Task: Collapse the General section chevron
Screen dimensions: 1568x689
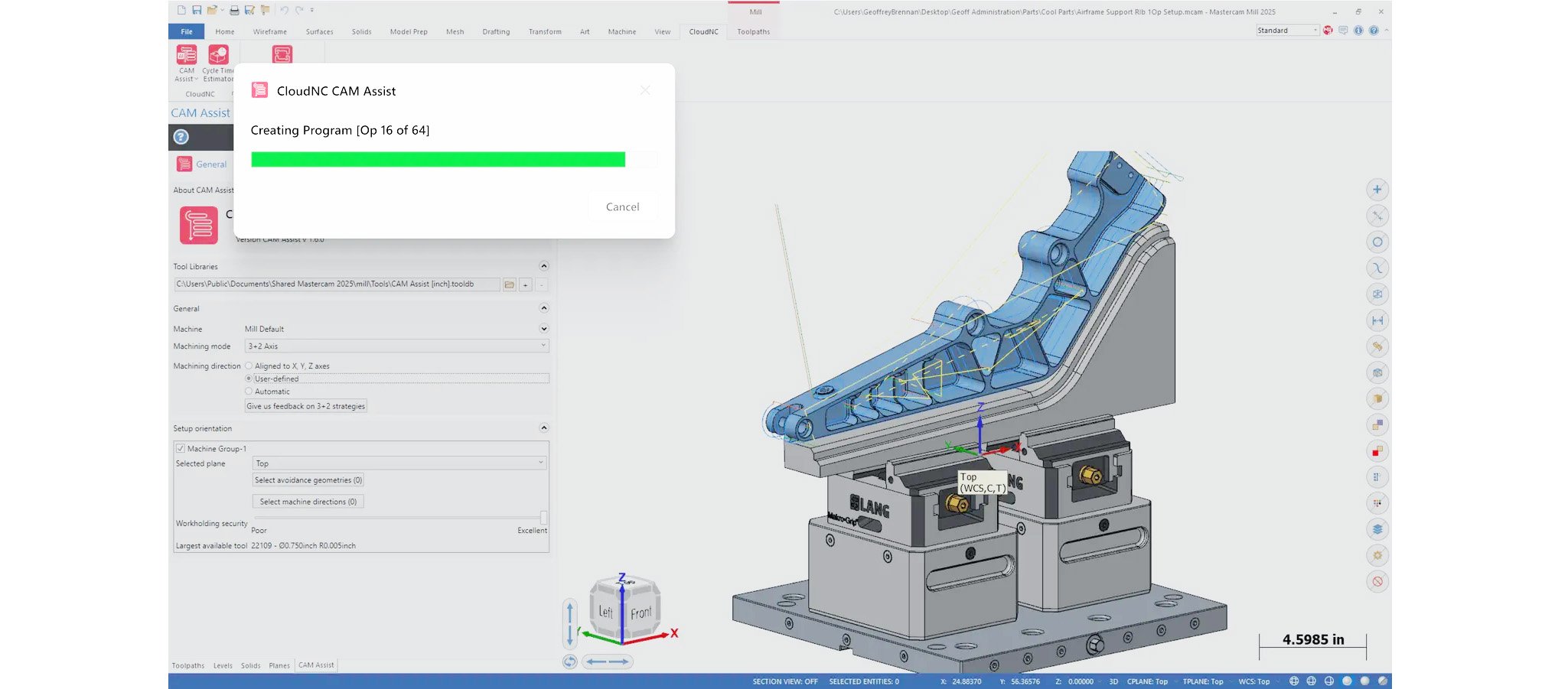Action: (x=544, y=308)
